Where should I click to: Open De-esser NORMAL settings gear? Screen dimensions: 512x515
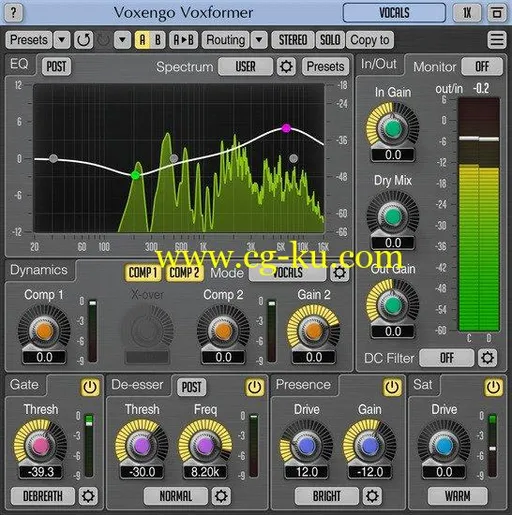coord(221,496)
